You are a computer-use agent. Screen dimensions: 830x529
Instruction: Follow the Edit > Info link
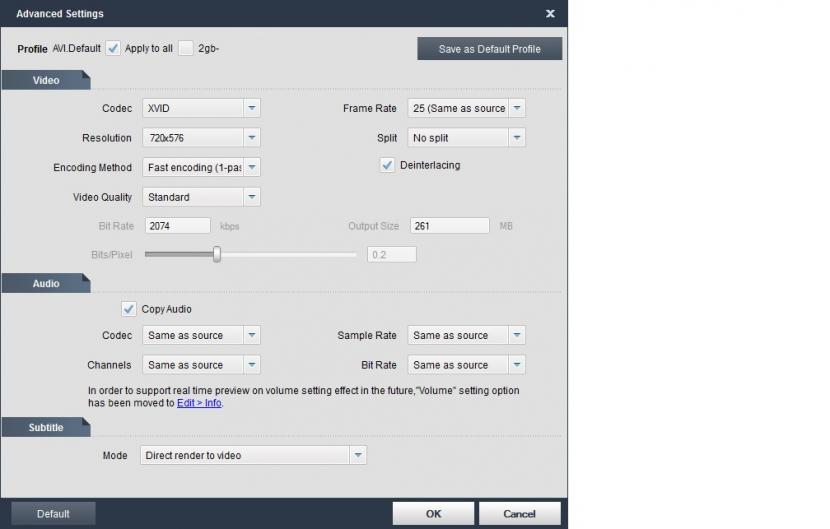click(x=199, y=403)
